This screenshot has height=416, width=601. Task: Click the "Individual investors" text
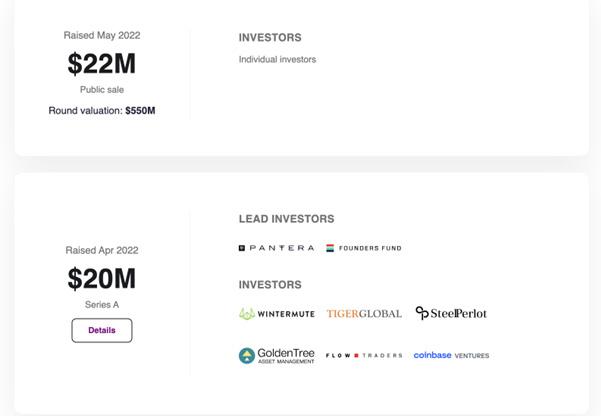click(x=277, y=60)
